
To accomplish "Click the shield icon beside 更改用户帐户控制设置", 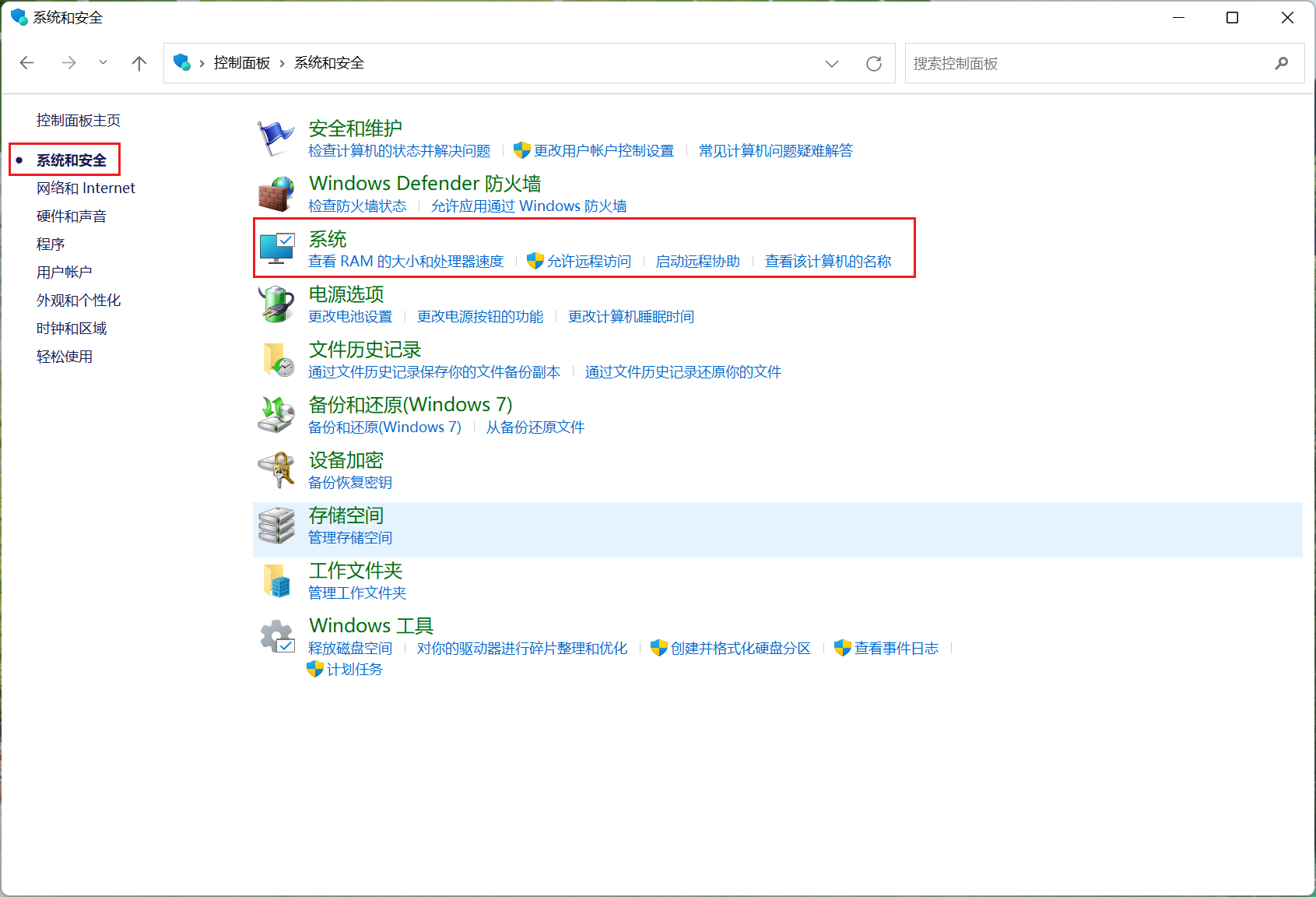I will [522, 150].
